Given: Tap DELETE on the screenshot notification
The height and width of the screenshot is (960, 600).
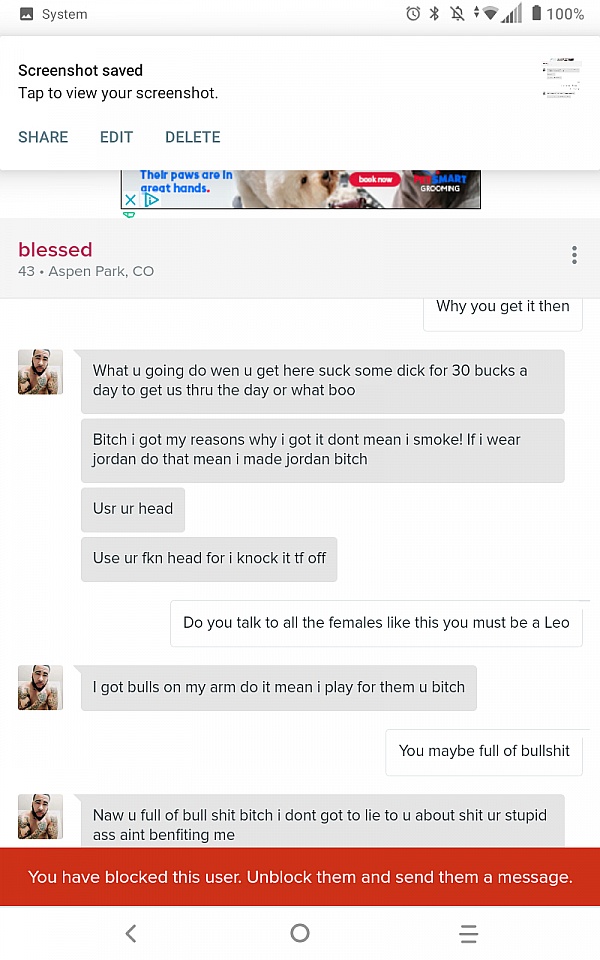Looking at the screenshot, I should pyautogui.click(x=193, y=137).
